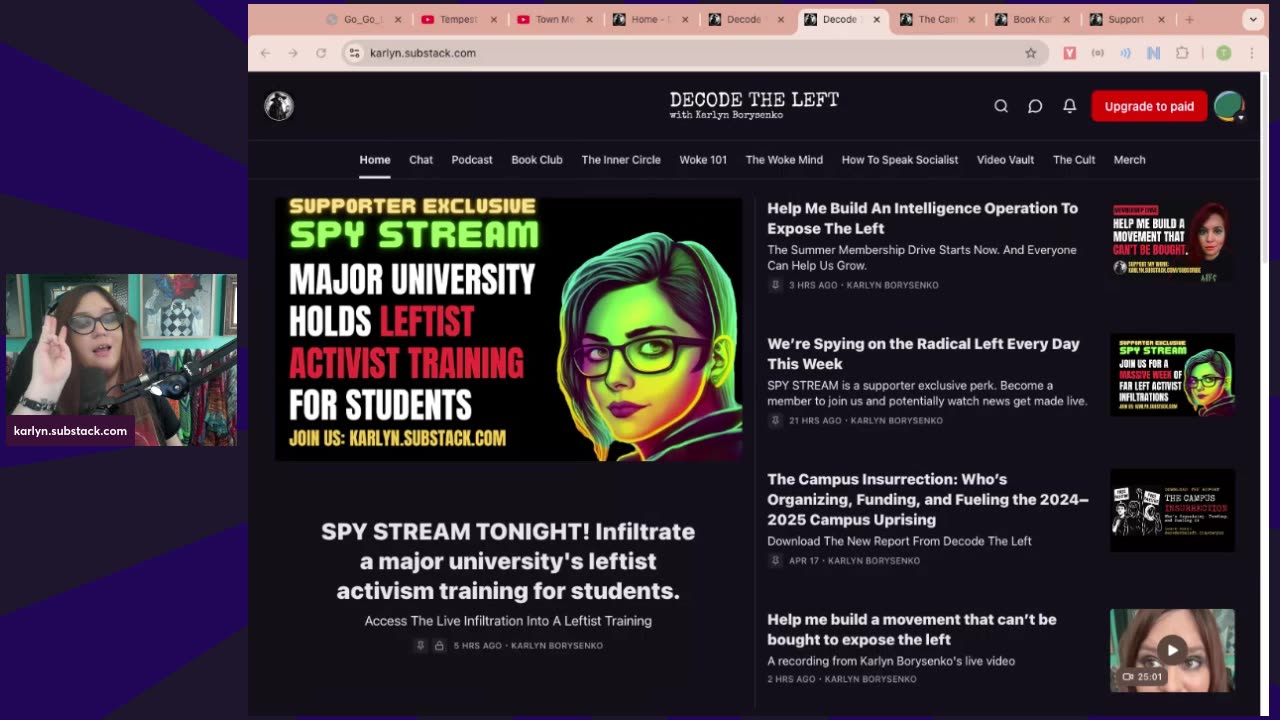1280x720 pixels.
Task: Open Substack search magnifier
Action: pyautogui.click(x=1001, y=106)
